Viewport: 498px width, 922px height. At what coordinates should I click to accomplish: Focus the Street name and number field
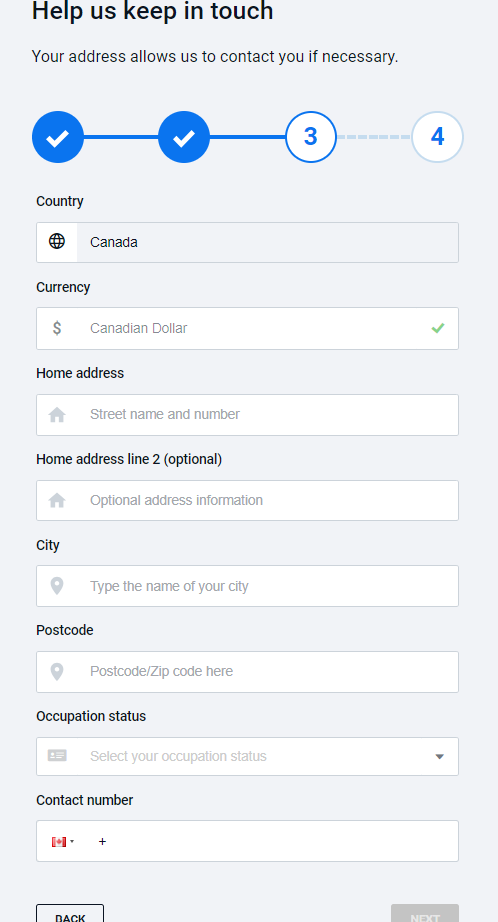[x=248, y=415]
